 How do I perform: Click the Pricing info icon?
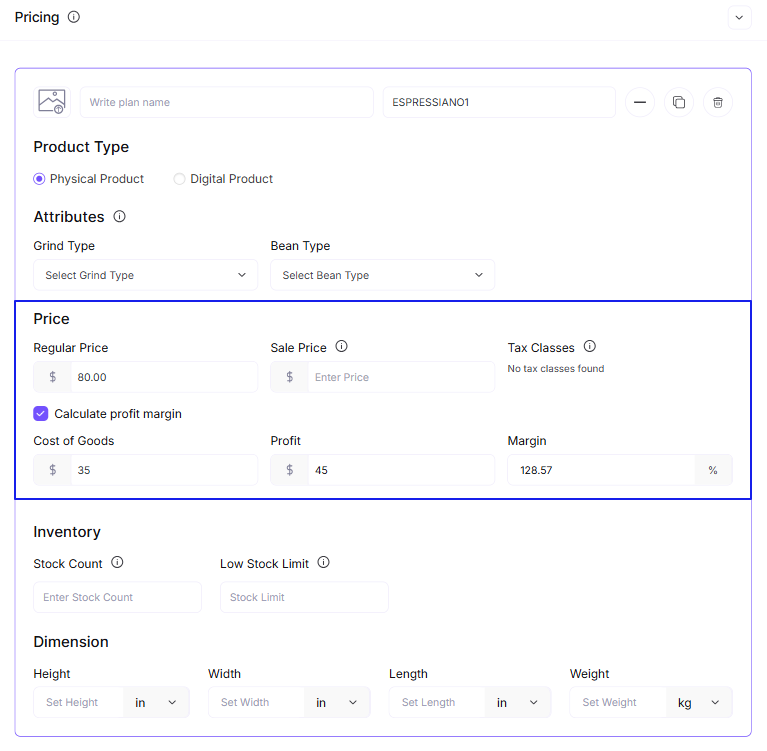click(74, 17)
